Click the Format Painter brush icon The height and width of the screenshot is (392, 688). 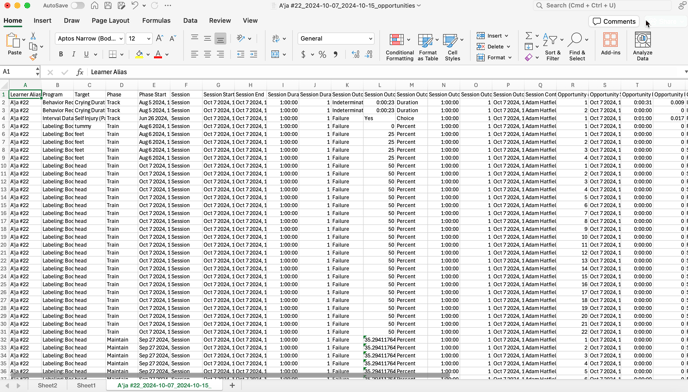point(33,57)
